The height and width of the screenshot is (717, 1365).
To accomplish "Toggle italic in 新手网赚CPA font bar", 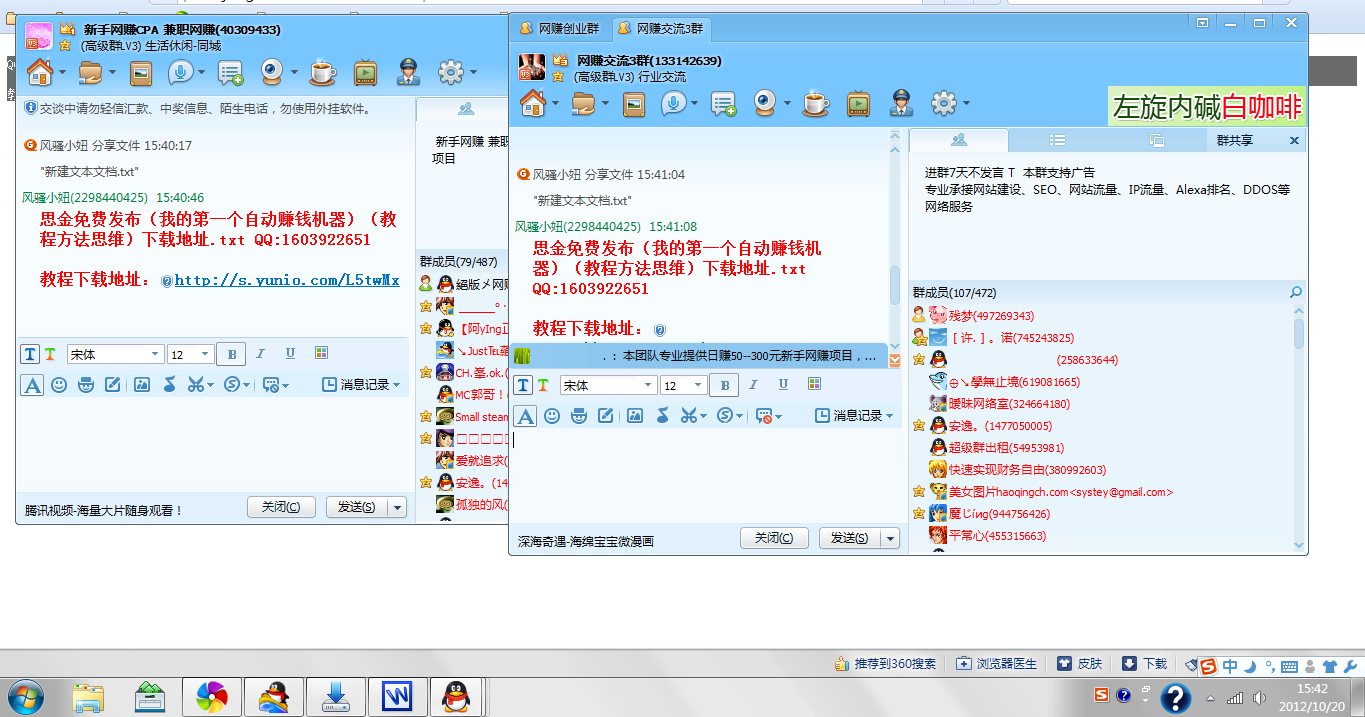I will tap(260, 354).
